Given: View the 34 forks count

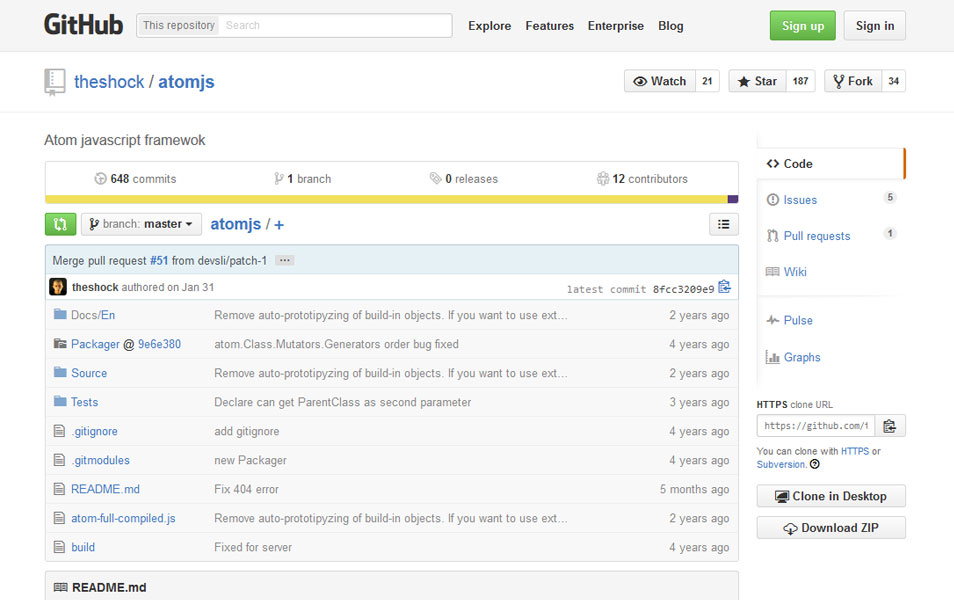Looking at the screenshot, I should pos(893,81).
